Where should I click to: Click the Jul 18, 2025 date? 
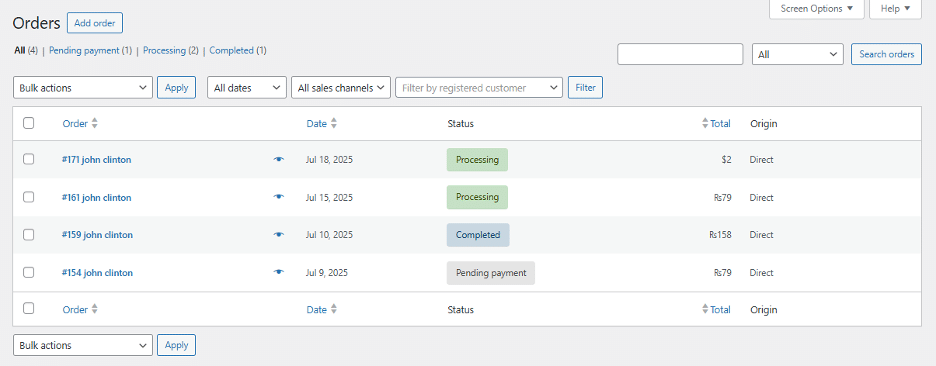pyautogui.click(x=330, y=159)
